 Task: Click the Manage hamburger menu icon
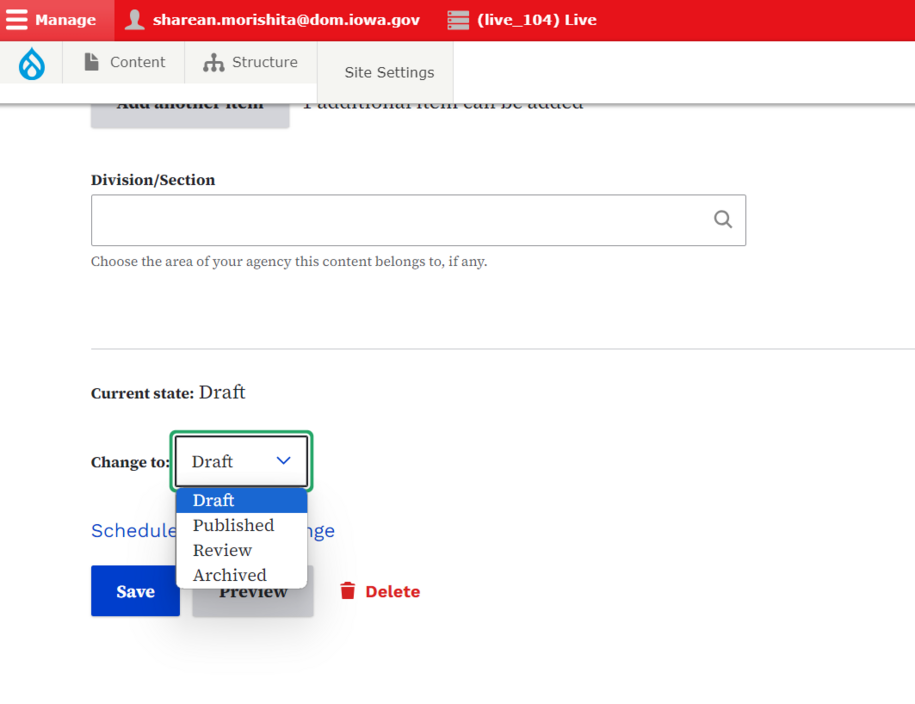[x=17, y=20]
